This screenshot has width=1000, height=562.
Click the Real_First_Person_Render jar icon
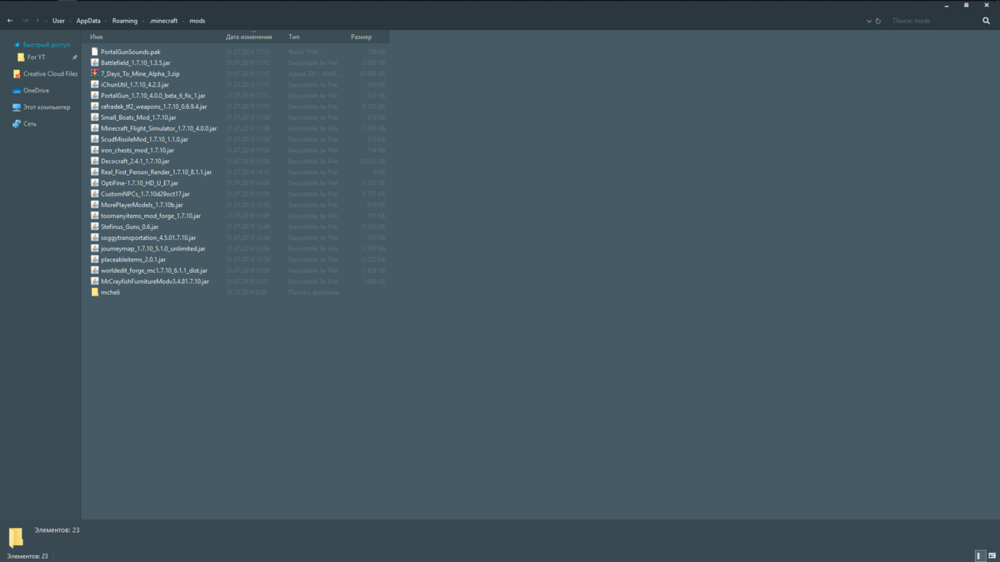94,172
